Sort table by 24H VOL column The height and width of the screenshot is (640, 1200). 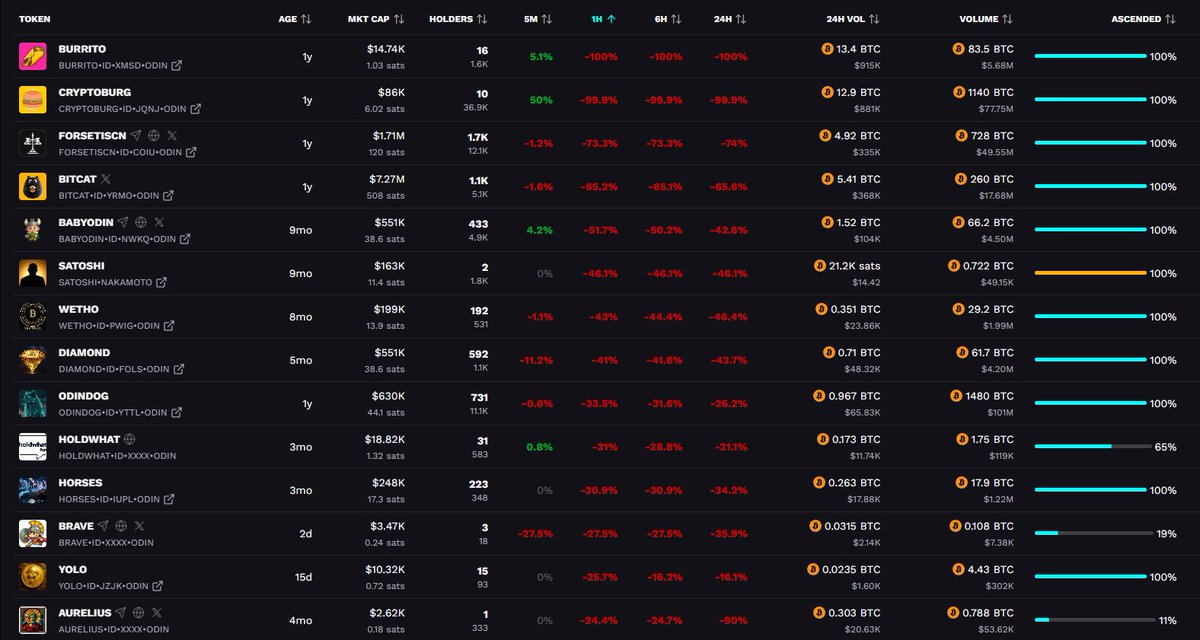click(853, 19)
